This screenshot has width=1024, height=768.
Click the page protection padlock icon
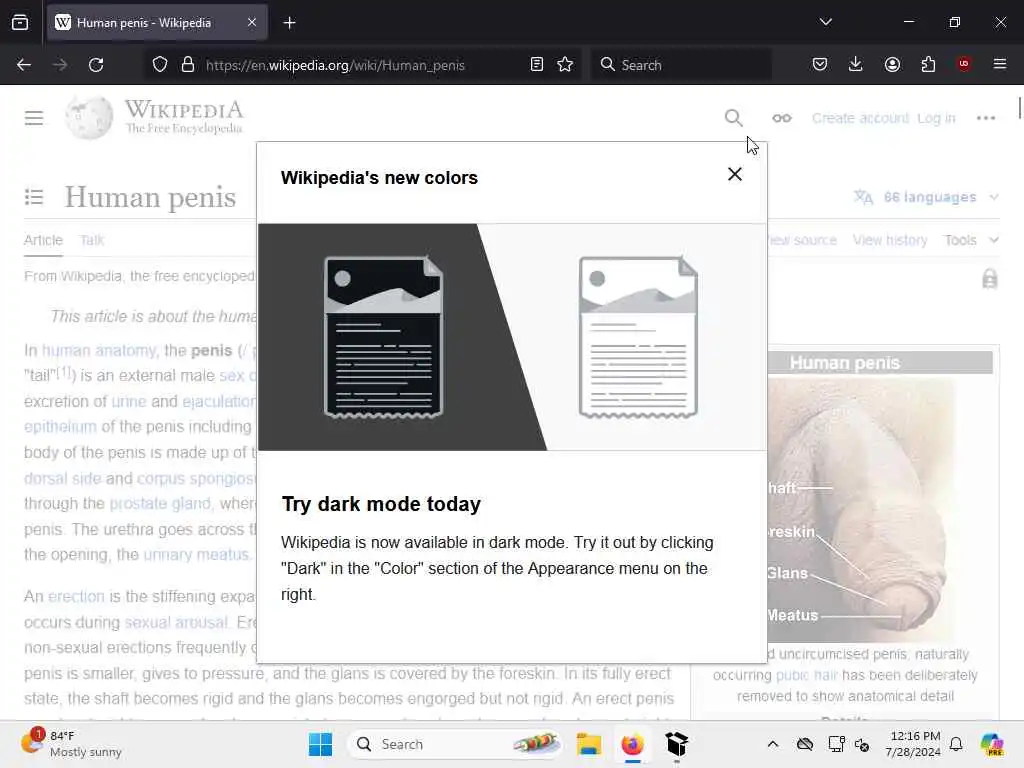tap(989, 279)
